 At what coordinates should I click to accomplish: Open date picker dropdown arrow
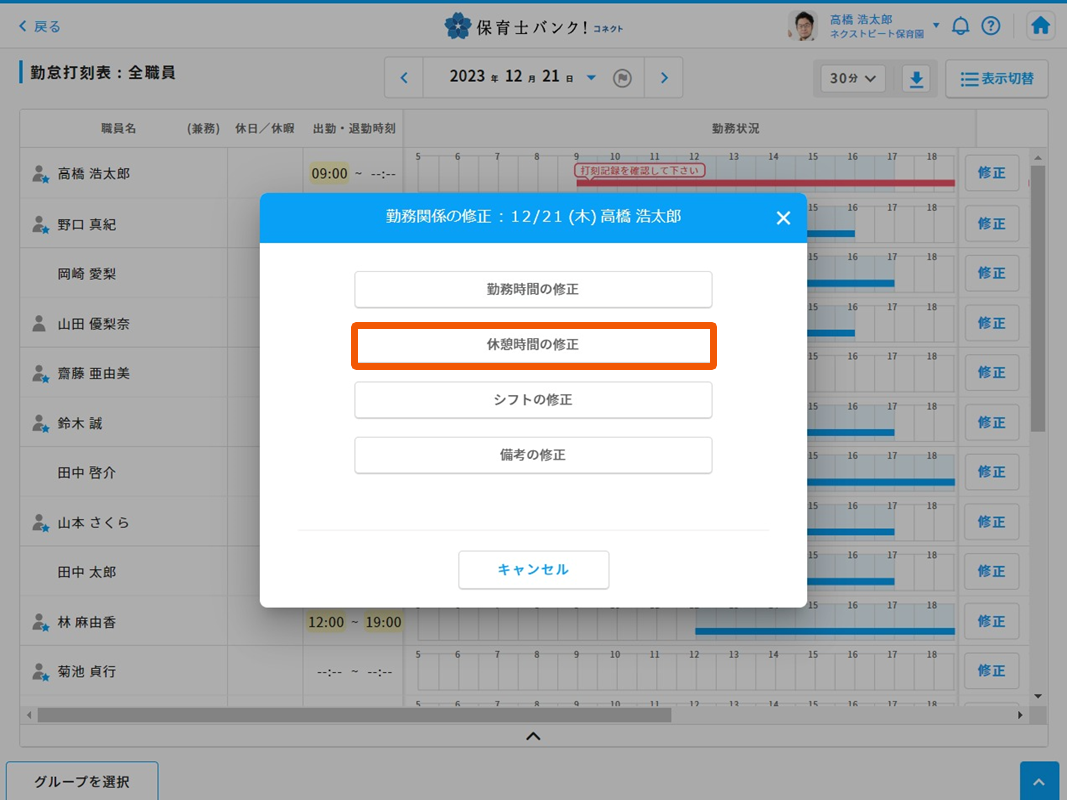tap(591, 78)
